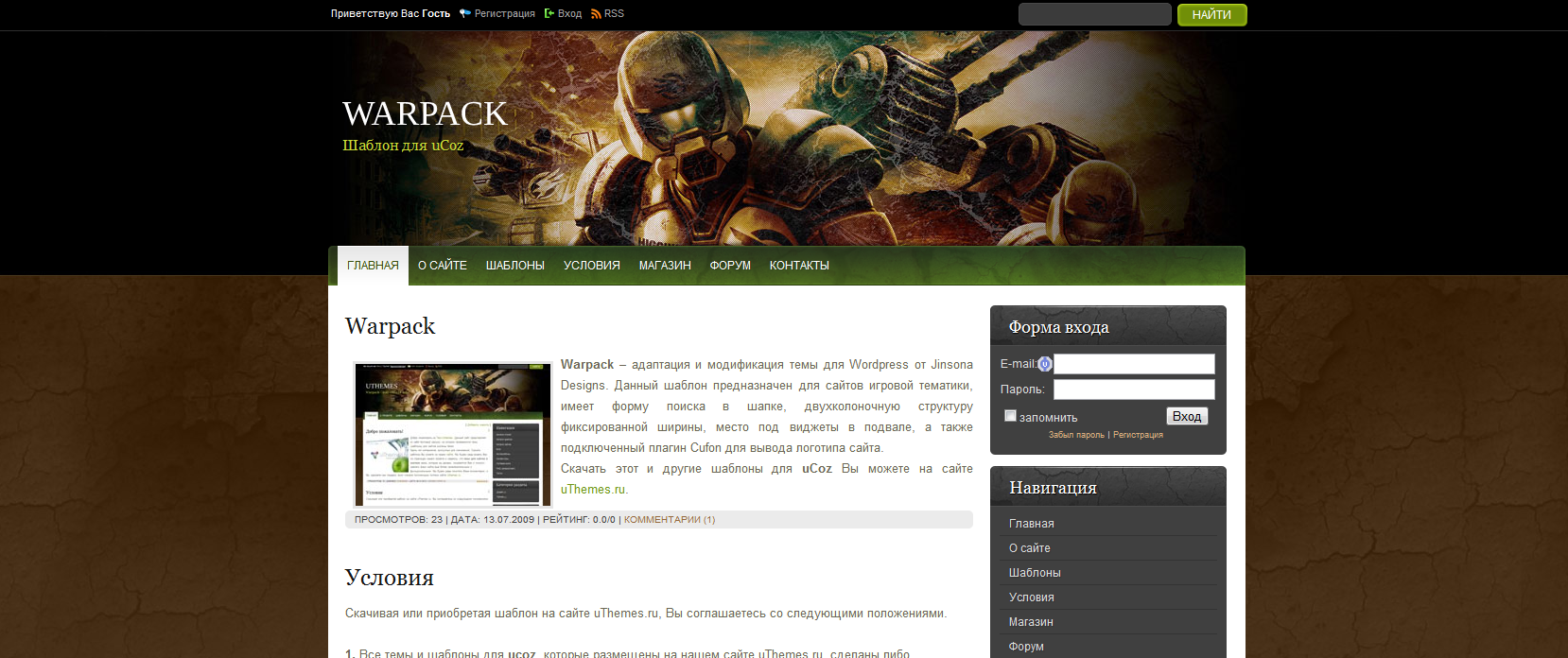Open the ГЛАВНАЯ menu tab
The image size is (1568, 658).
(x=373, y=266)
